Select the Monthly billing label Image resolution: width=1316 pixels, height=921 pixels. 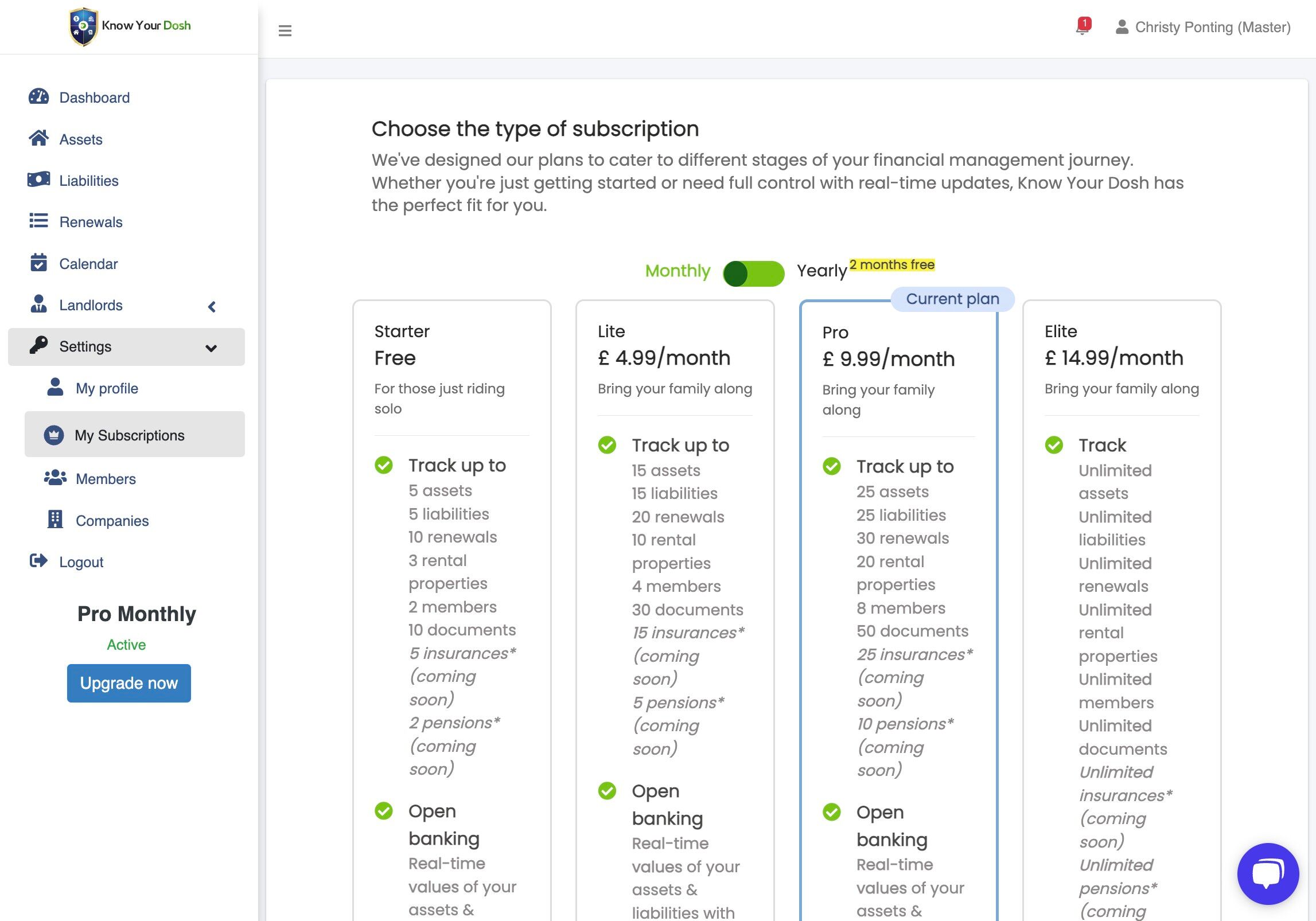(x=677, y=271)
